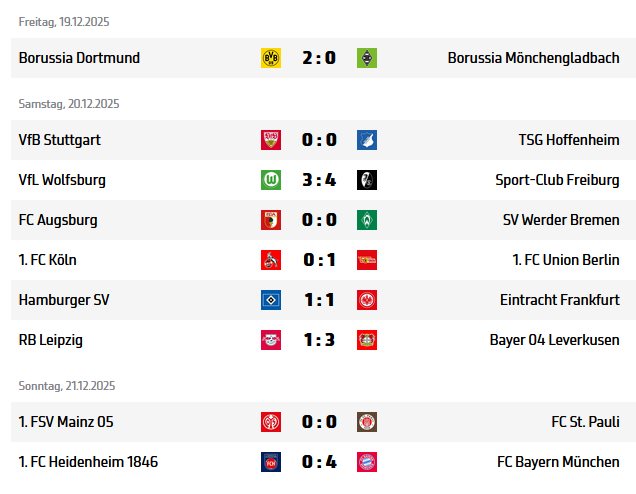Click the Eintracht Frankfurt eagle crest
Image resolution: width=636 pixels, height=494 pixels.
(367, 300)
